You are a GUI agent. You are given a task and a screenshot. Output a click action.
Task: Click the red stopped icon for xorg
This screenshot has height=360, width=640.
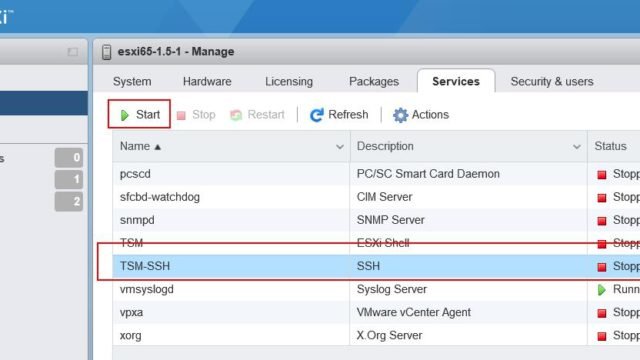point(602,336)
